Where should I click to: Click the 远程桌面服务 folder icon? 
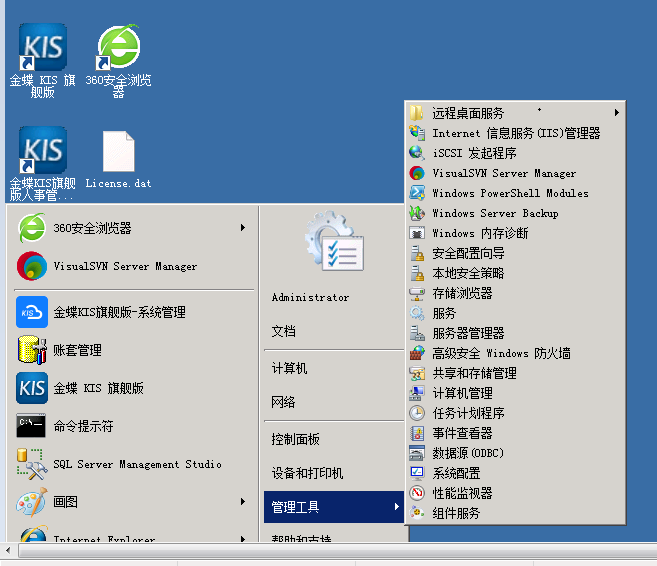[416, 113]
